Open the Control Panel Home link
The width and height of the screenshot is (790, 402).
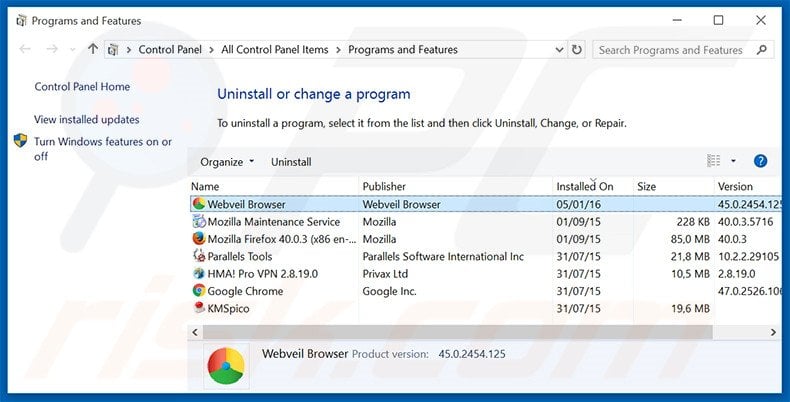(x=82, y=87)
